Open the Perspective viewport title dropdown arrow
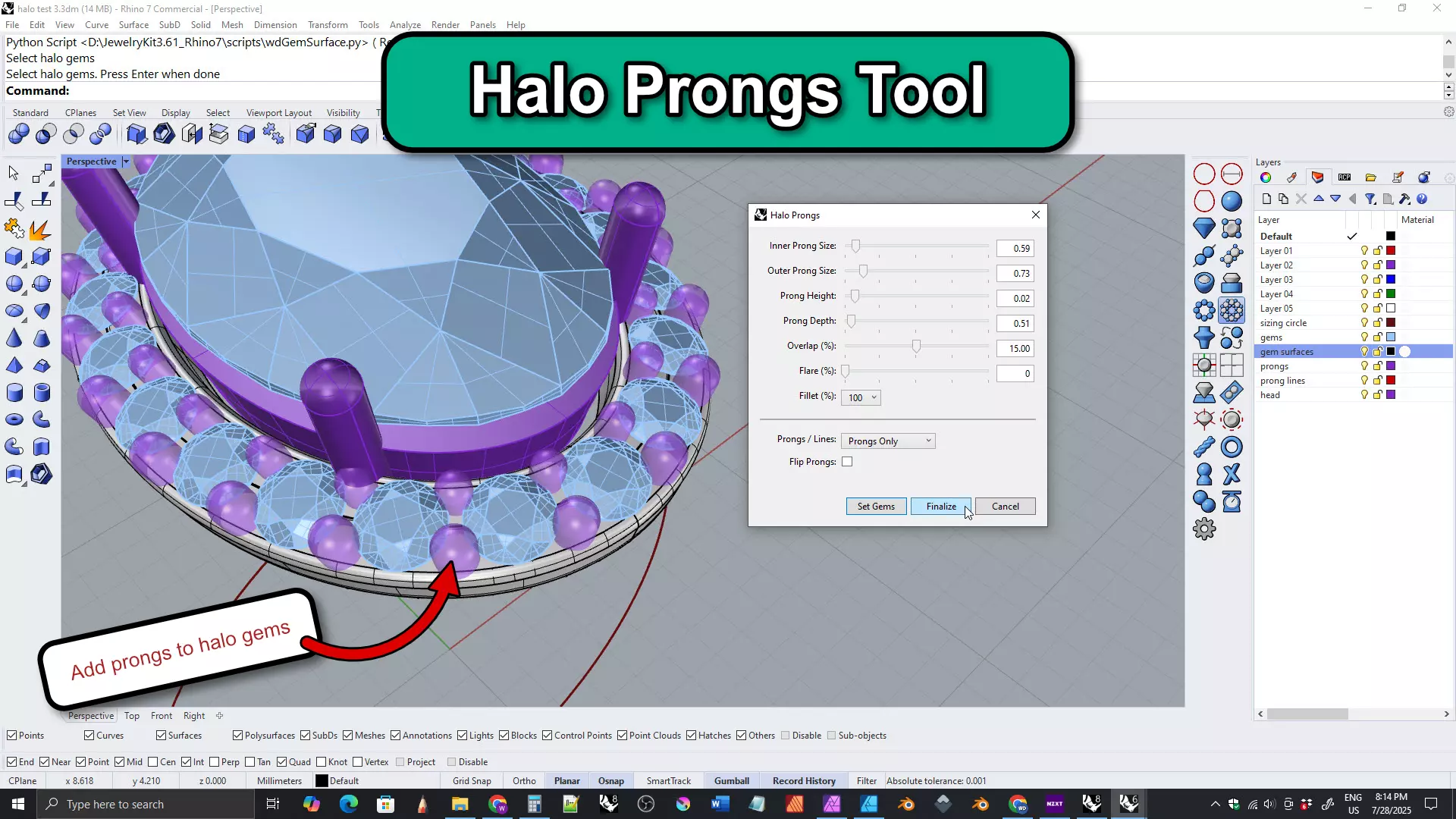 click(126, 162)
